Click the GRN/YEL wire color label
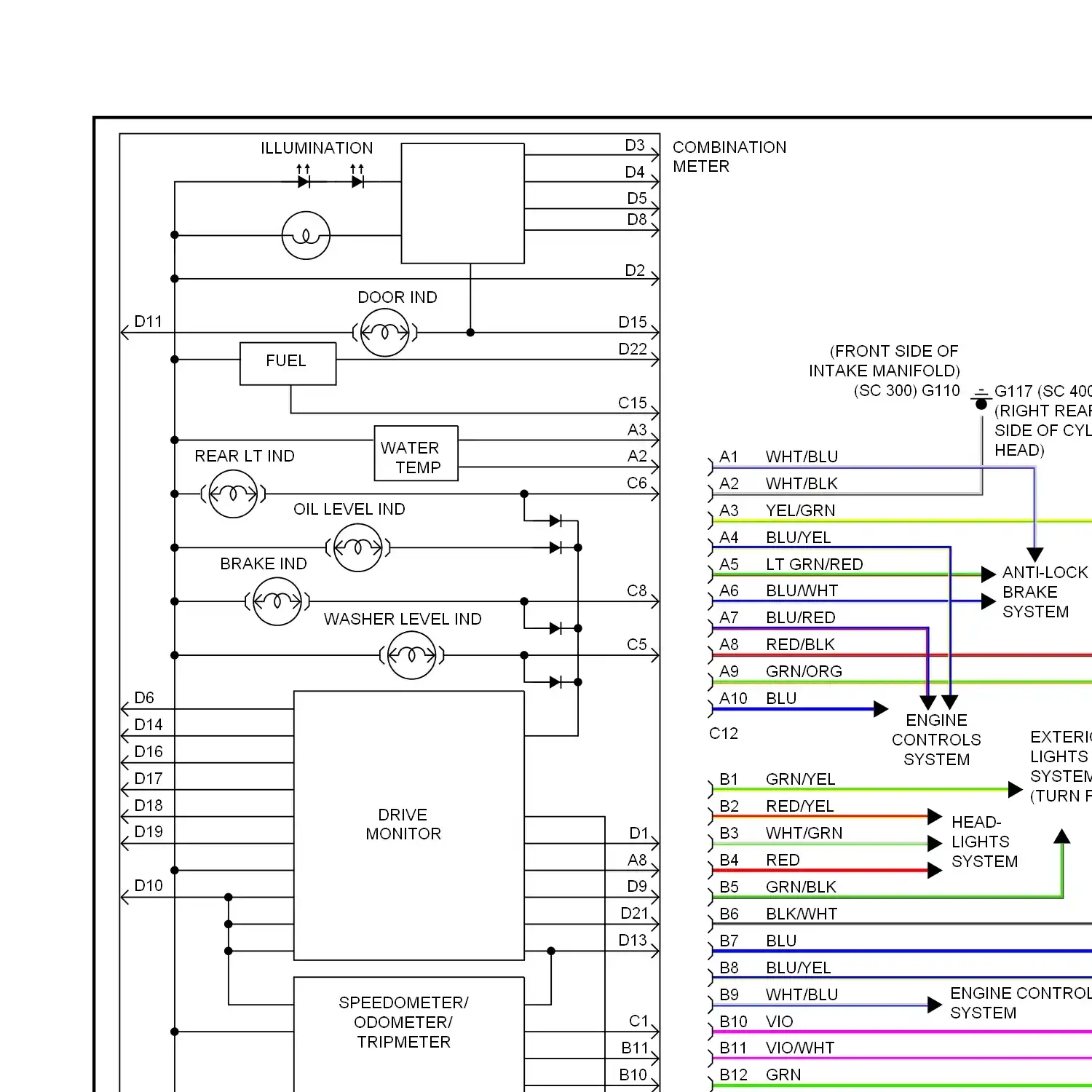The image size is (1092, 1092). pyautogui.click(x=800, y=780)
